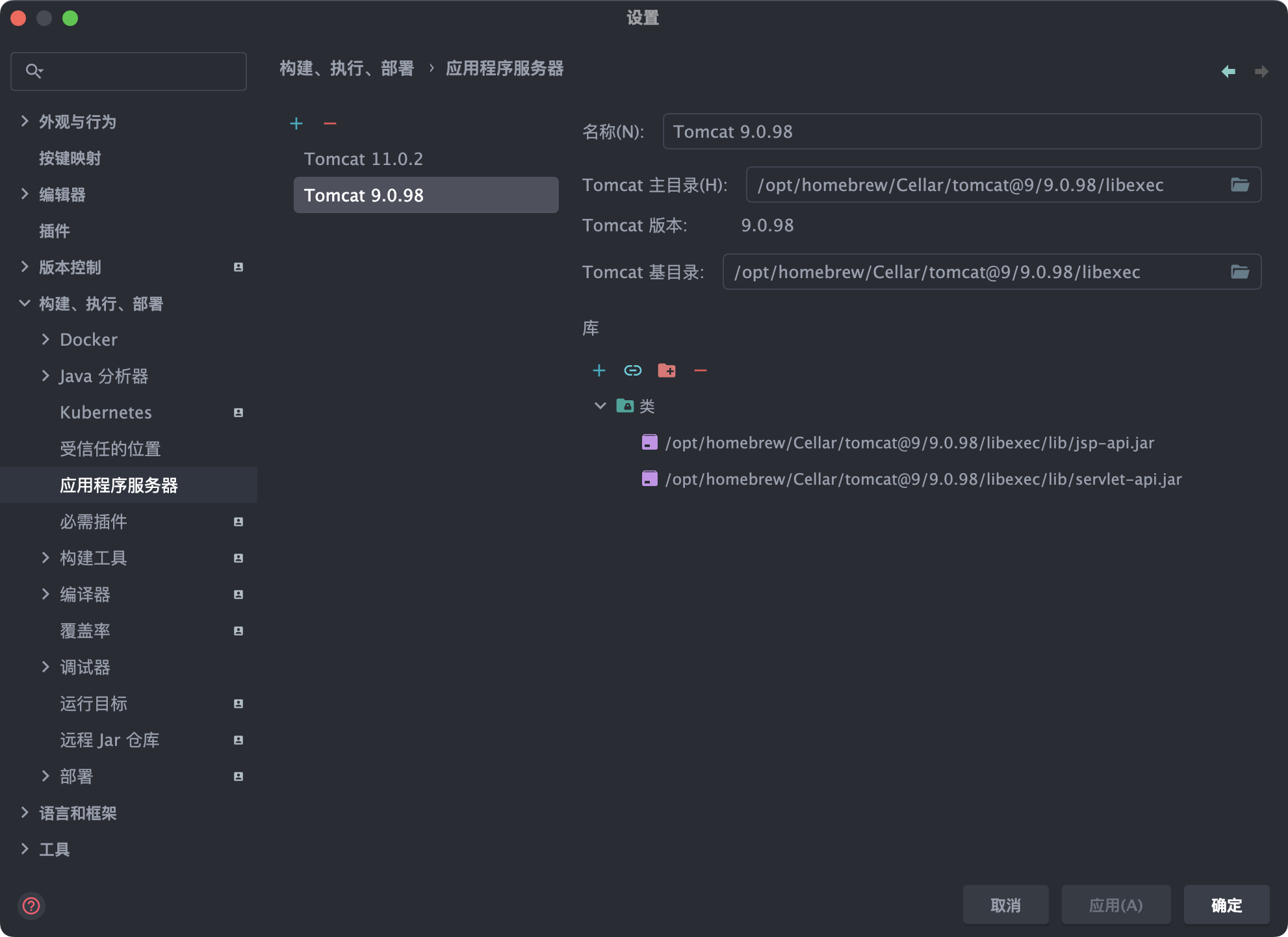Click jar icon beside servlet-api.jar
Screen dimensions: 1288x937
(649, 479)
